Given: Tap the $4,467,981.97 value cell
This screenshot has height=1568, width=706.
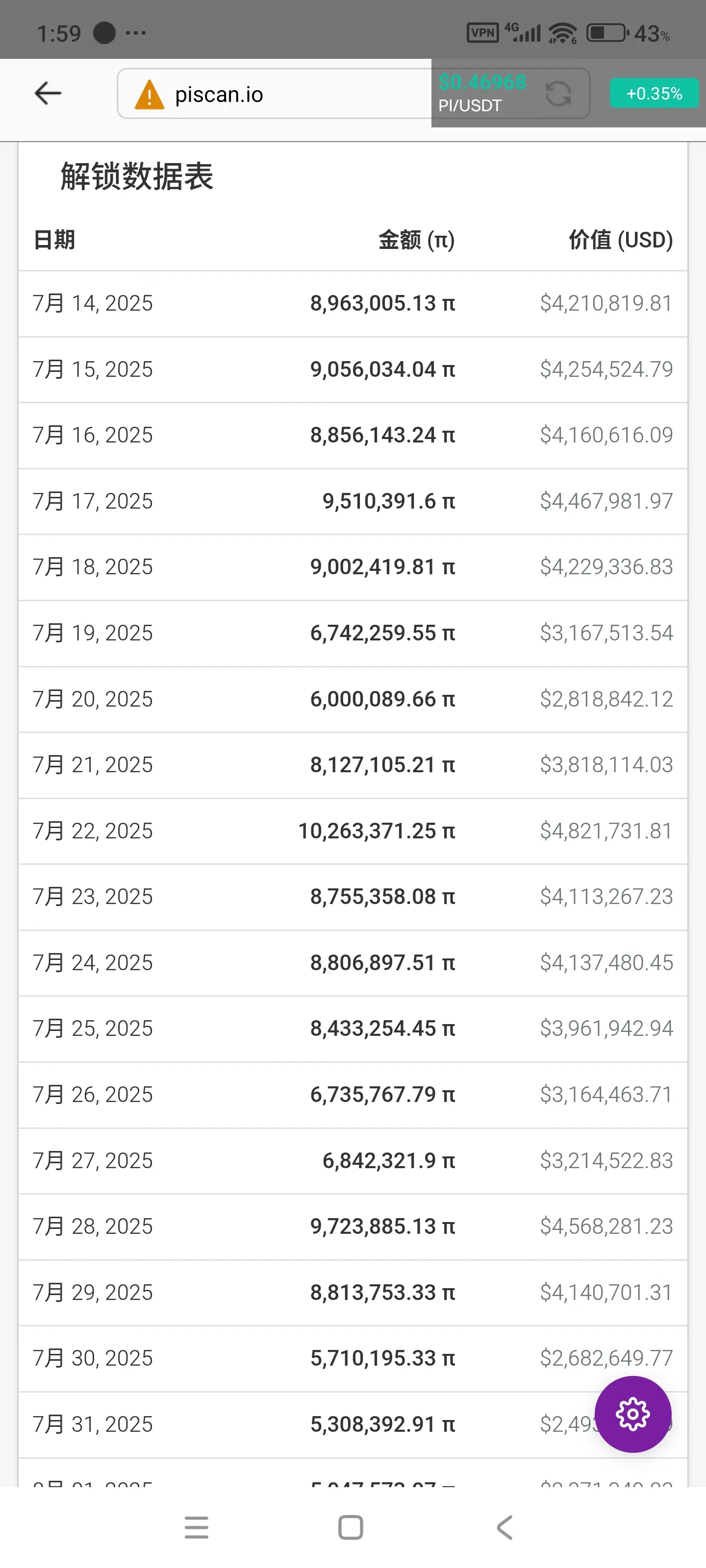Looking at the screenshot, I should coord(606,501).
